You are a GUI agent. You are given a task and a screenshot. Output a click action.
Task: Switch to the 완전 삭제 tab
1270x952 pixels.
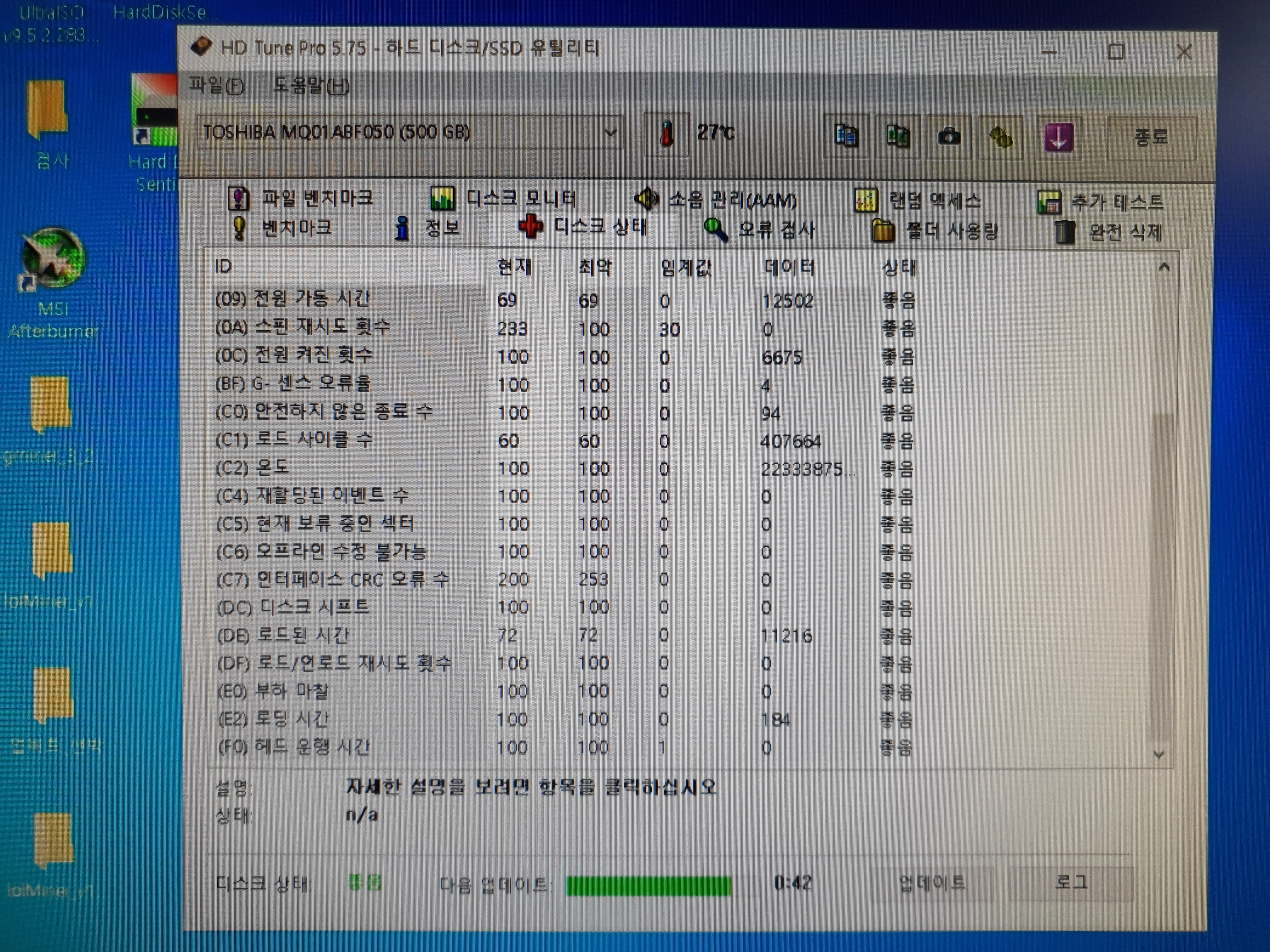point(1108,232)
